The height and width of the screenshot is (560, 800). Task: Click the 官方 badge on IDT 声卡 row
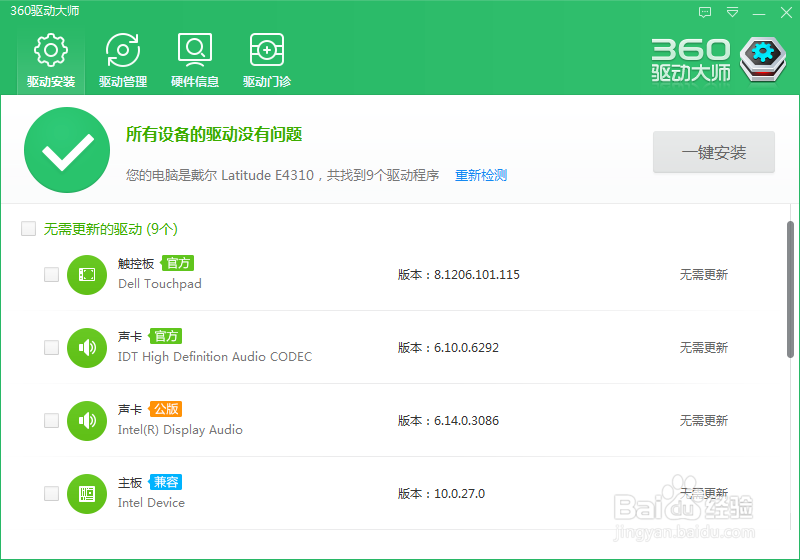[x=165, y=336]
